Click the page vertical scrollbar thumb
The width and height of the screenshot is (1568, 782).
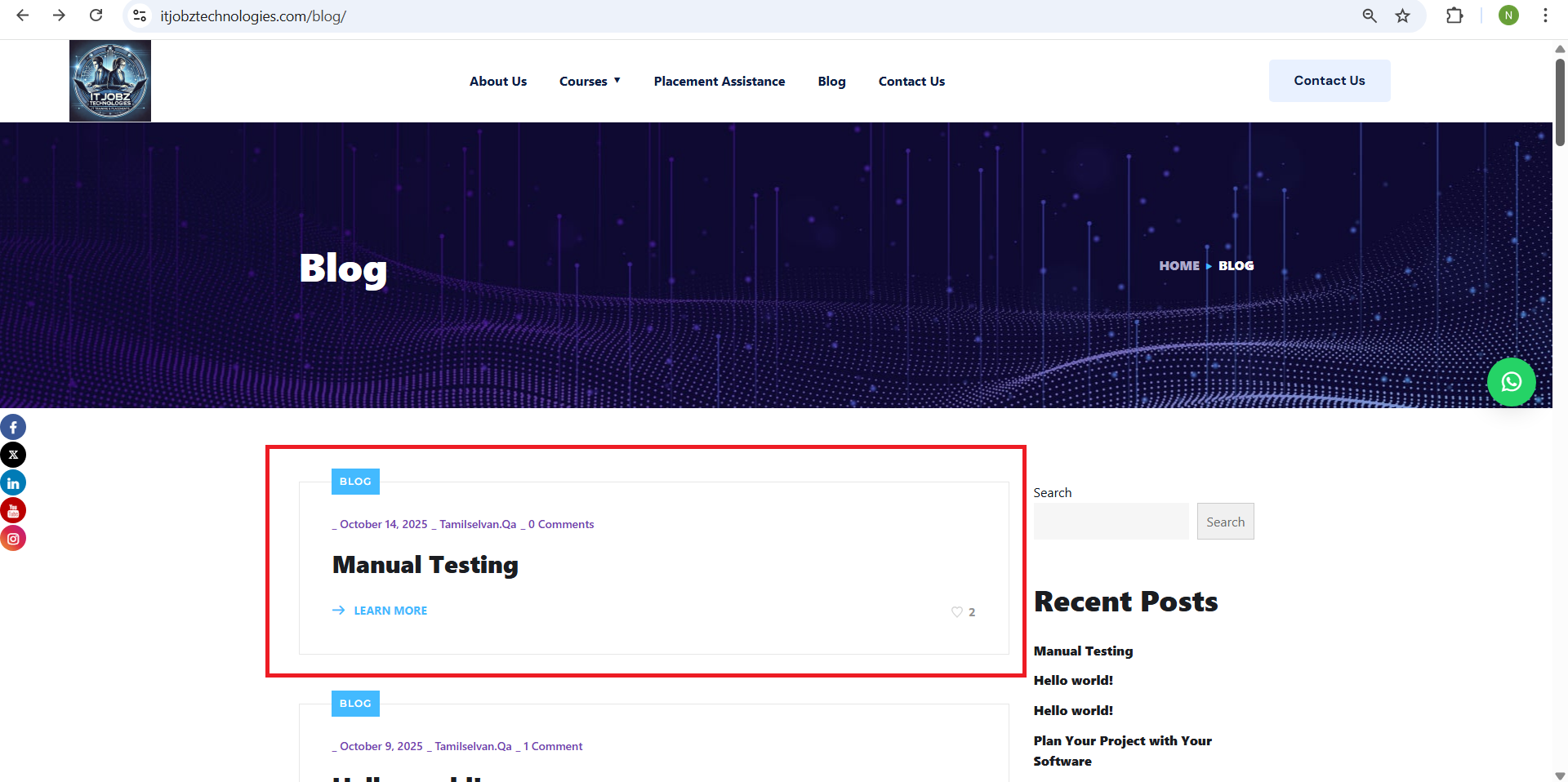tap(1559, 102)
